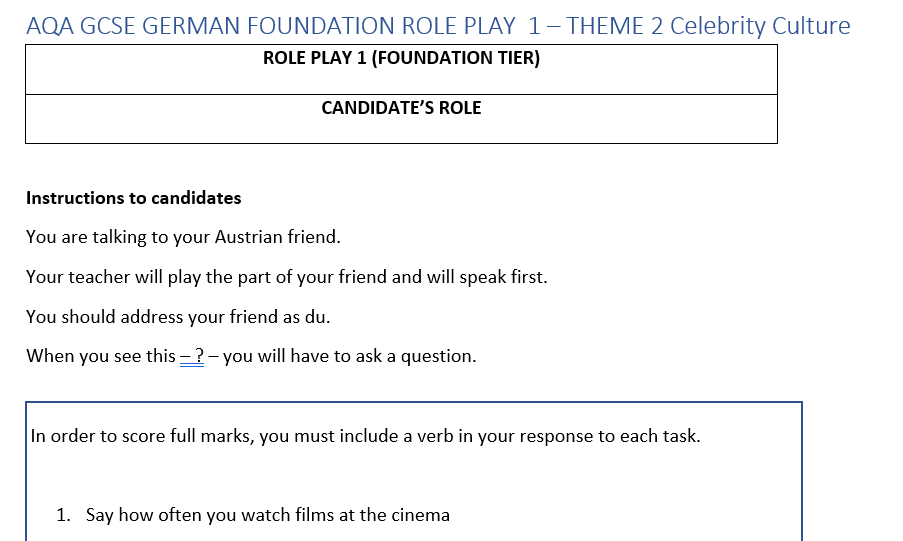Click the CANDIDATE'S ROLE table cell text

coord(401,108)
